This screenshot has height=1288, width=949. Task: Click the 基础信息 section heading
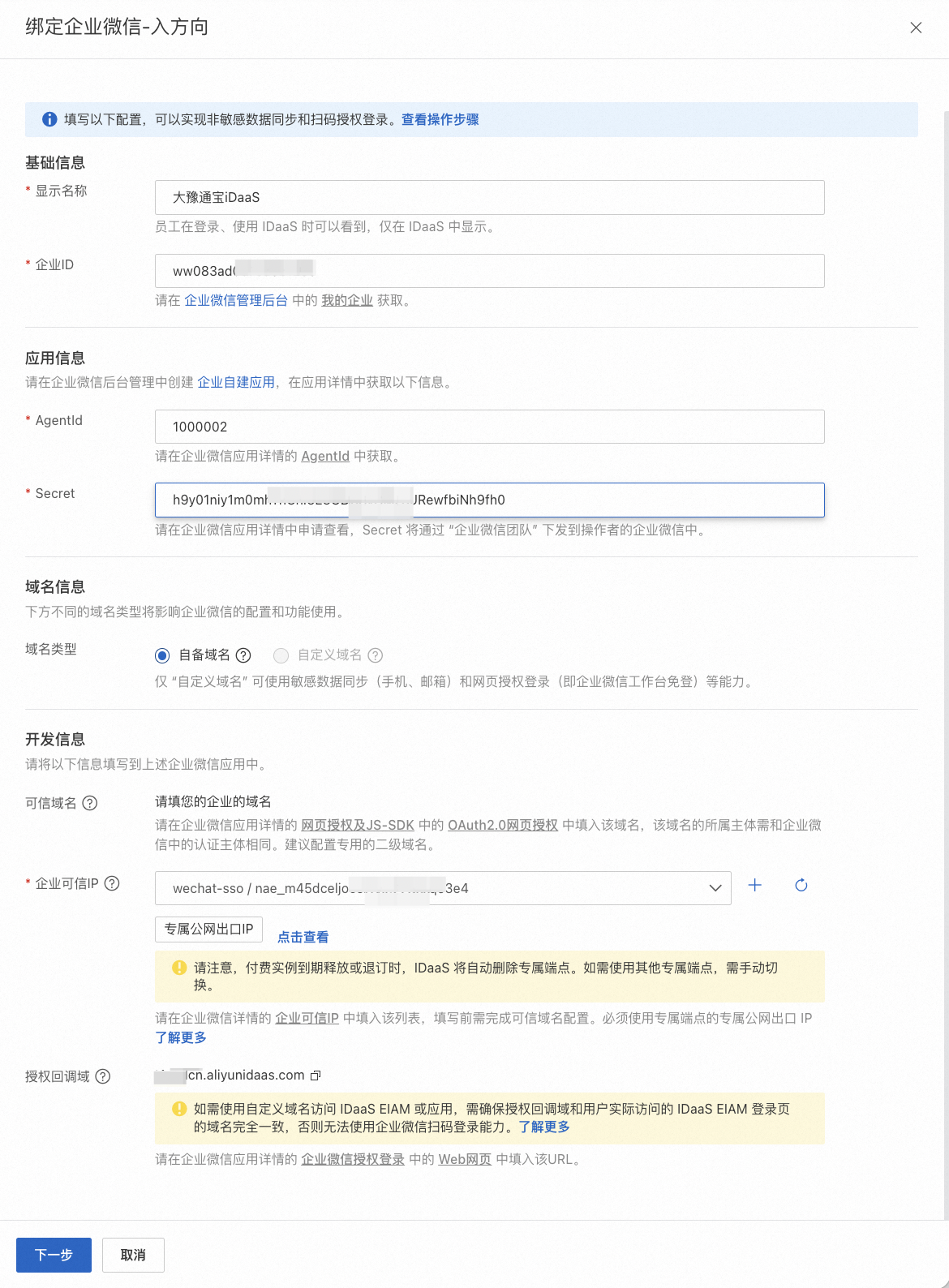pyautogui.click(x=55, y=162)
